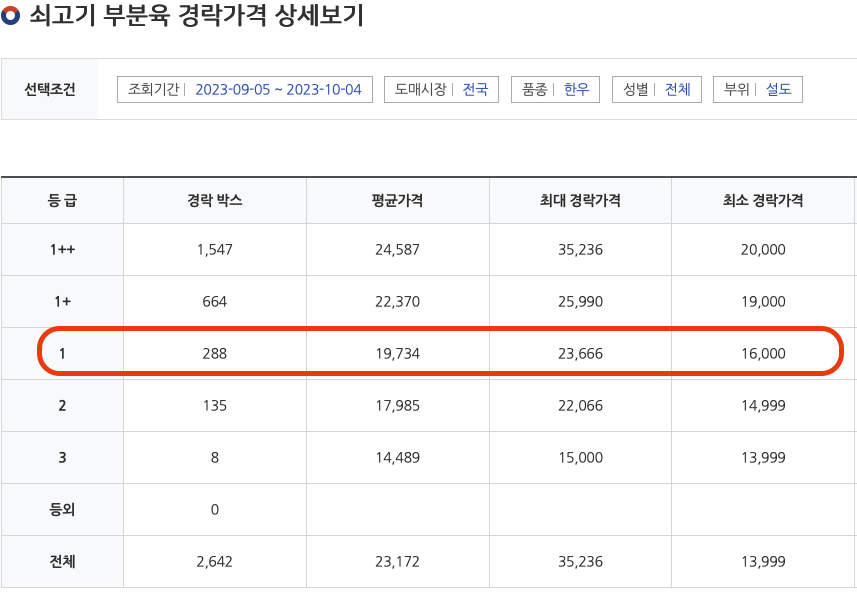857x592 pixels.
Task: Click the 경락 박스 column header
Action: coord(214,201)
